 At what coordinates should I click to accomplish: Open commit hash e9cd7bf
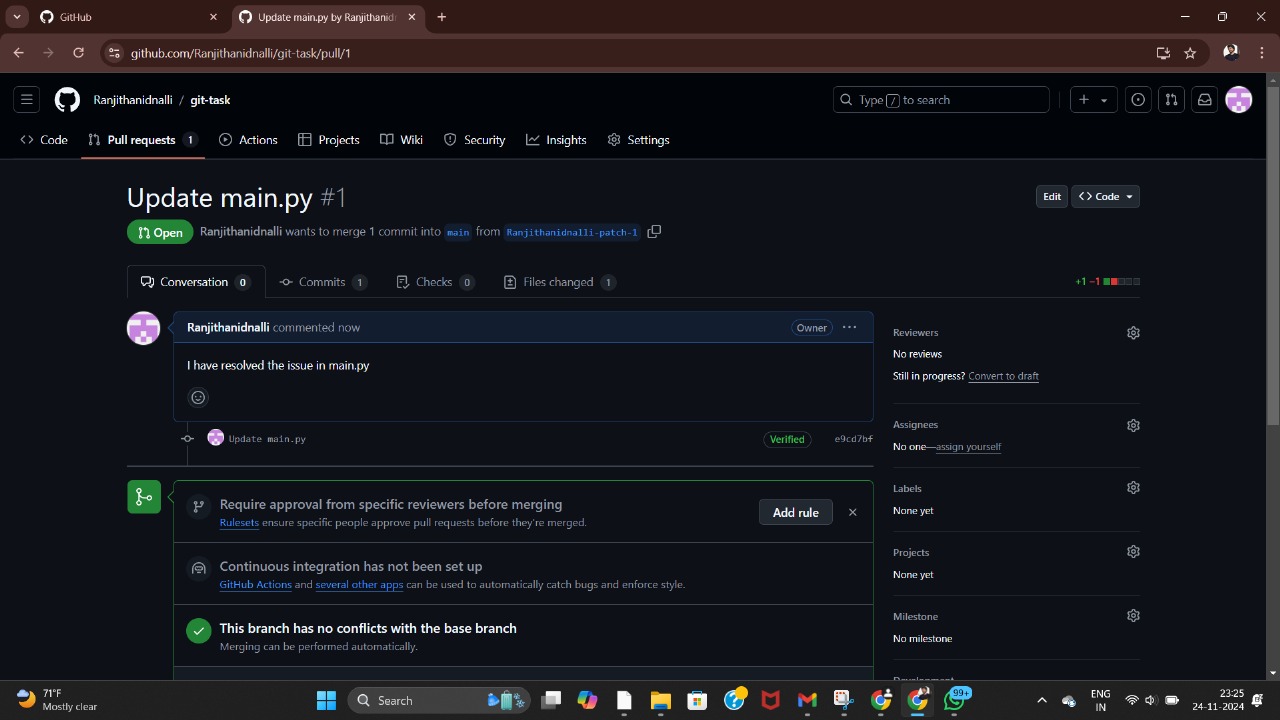853,439
